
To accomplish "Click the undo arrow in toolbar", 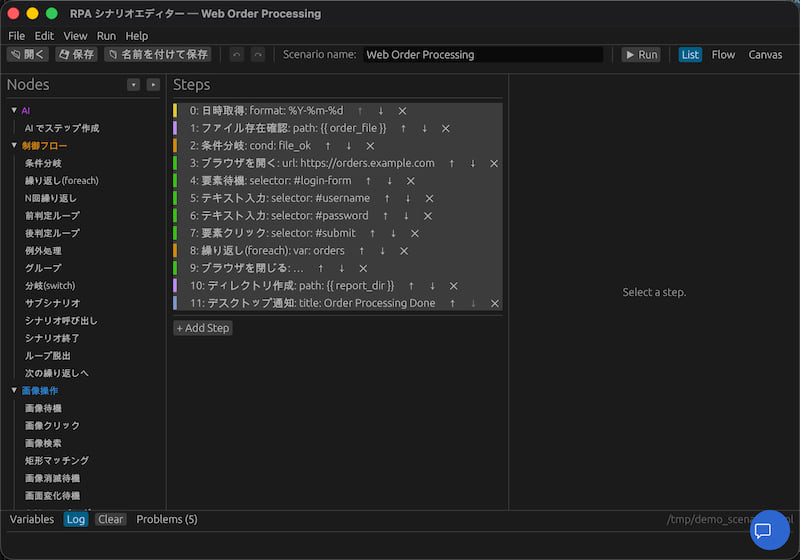I will (x=237, y=55).
